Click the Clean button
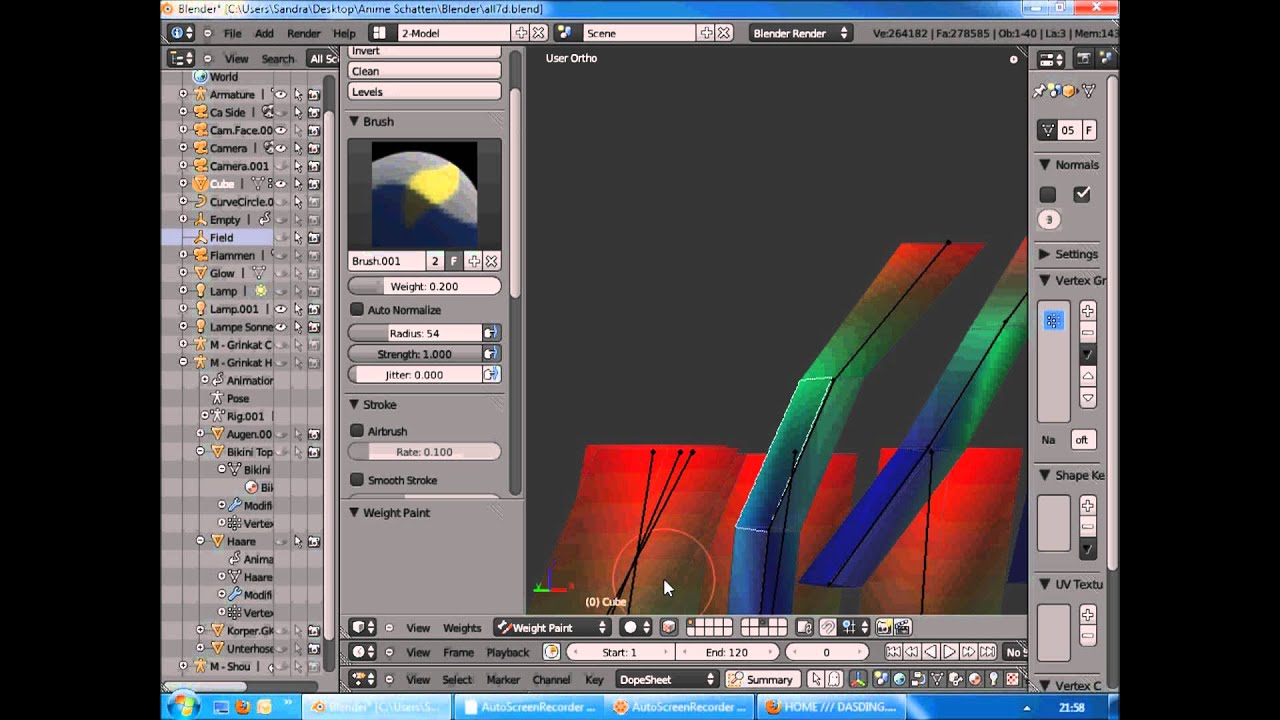1280x720 pixels. [424, 71]
